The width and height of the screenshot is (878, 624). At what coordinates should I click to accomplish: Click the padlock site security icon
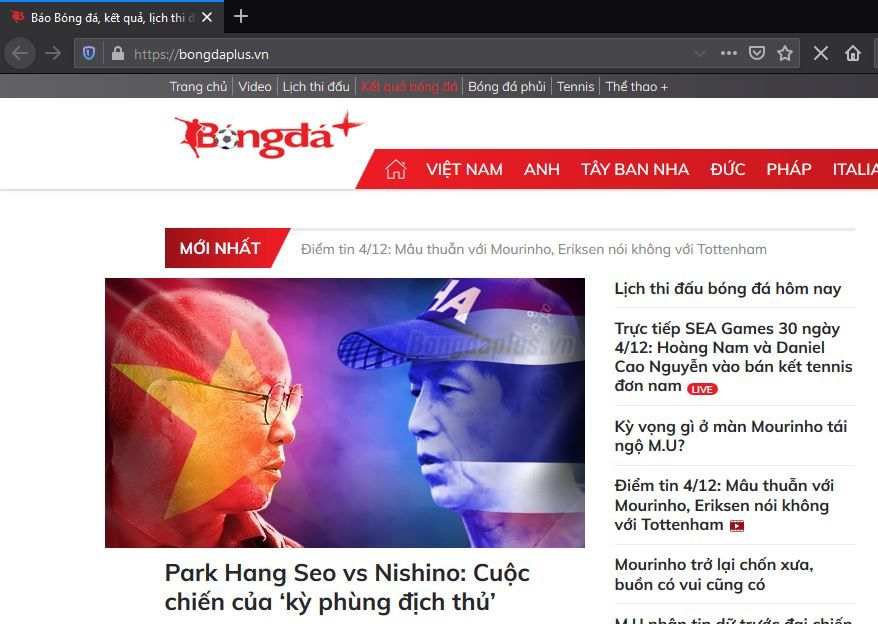click(x=118, y=54)
